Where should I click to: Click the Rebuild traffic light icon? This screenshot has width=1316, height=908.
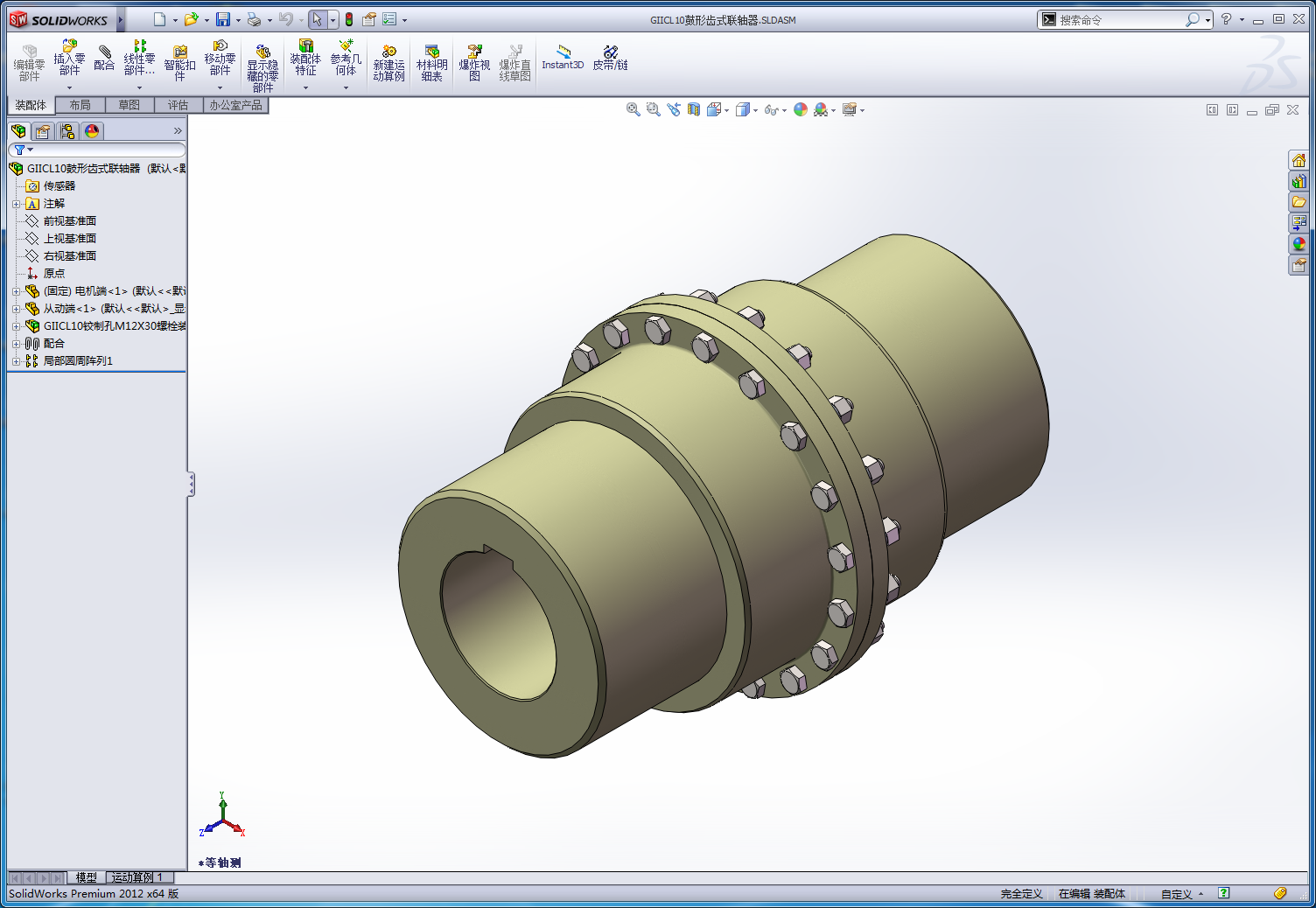349,19
